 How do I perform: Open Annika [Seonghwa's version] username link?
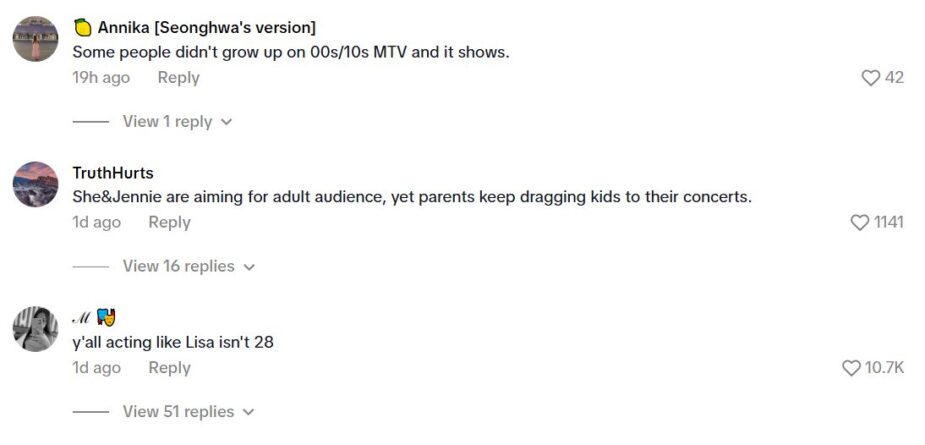click(206, 28)
